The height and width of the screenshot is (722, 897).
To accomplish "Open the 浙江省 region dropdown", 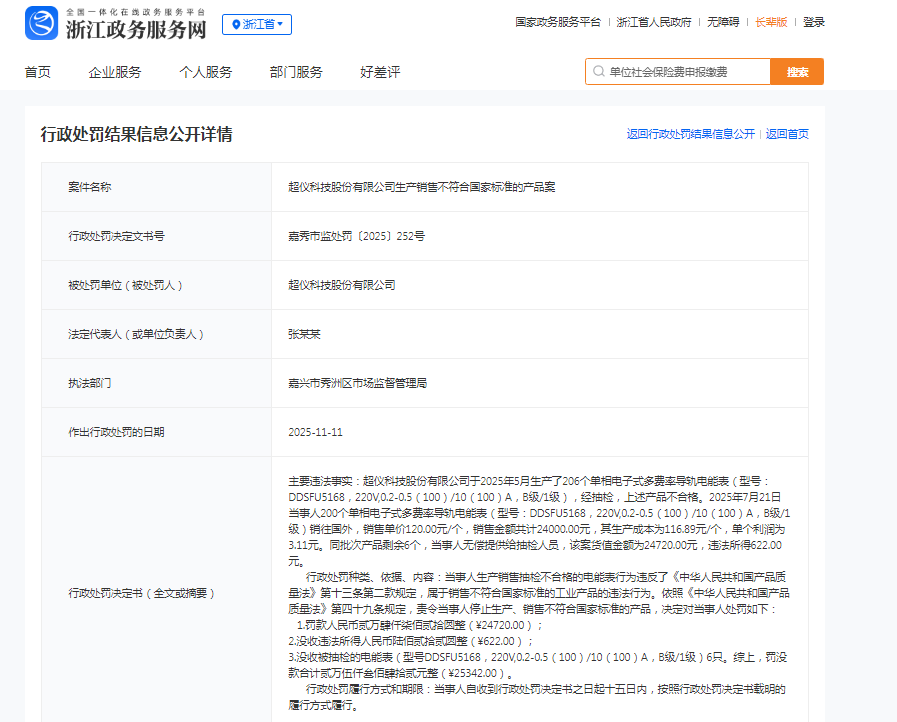I will (257, 24).
